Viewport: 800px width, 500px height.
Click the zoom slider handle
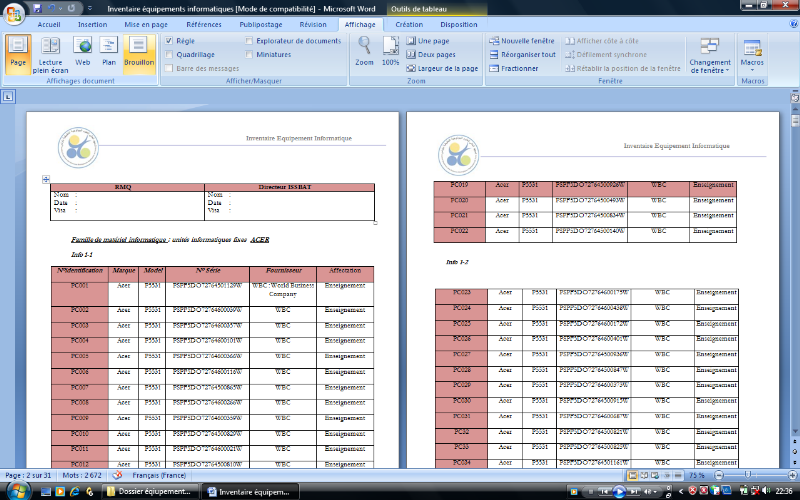(x=747, y=476)
